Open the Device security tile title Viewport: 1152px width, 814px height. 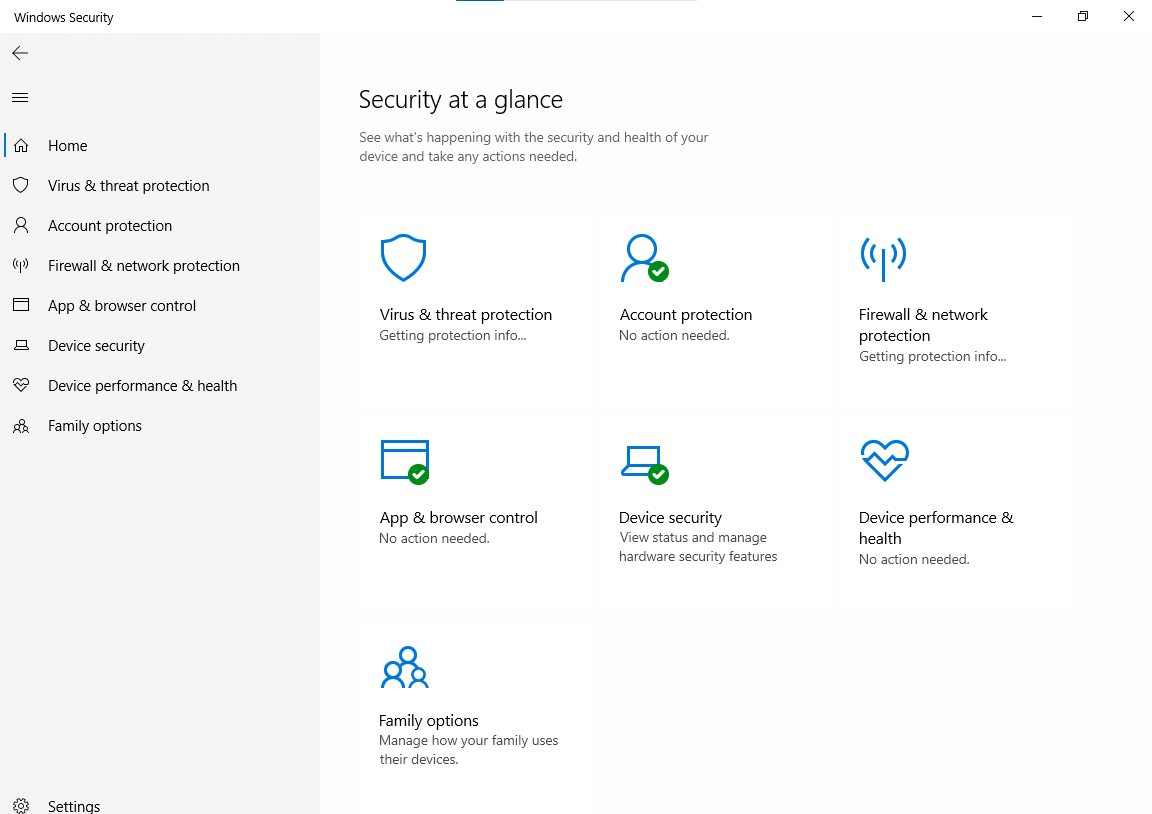point(670,518)
